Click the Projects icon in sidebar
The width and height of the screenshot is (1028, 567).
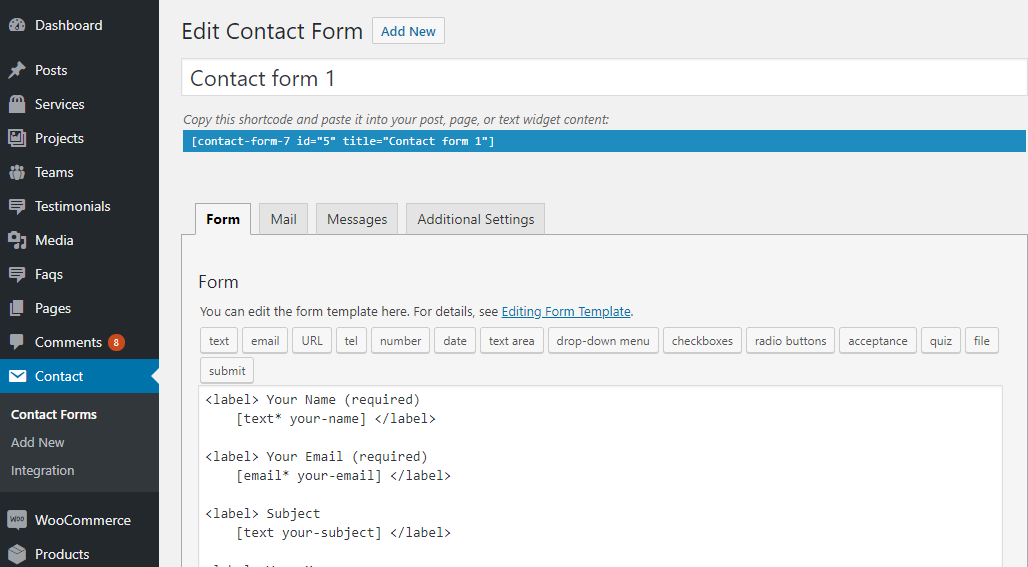tap(17, 138)
